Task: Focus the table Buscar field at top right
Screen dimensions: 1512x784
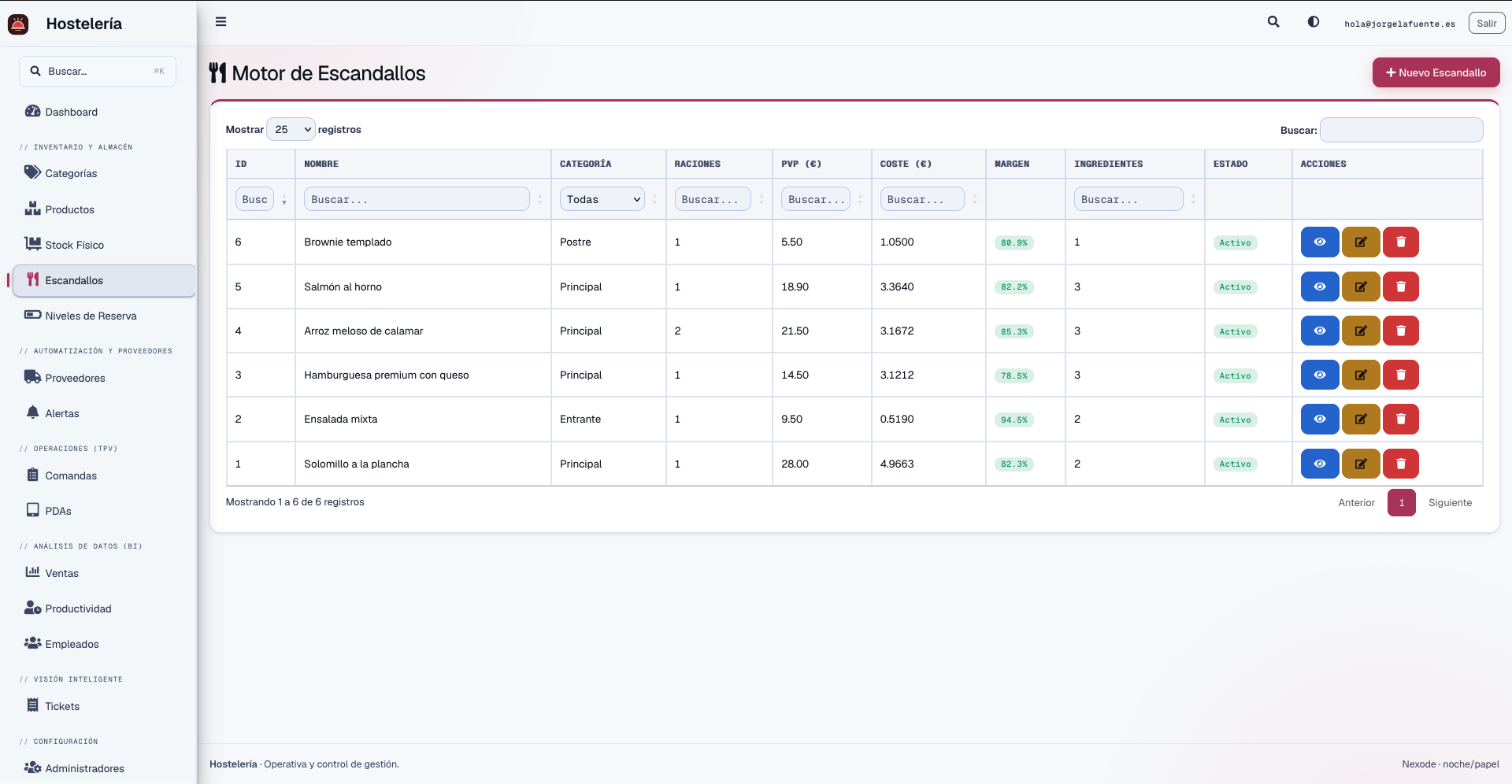Action: [x=1401, y=130]
